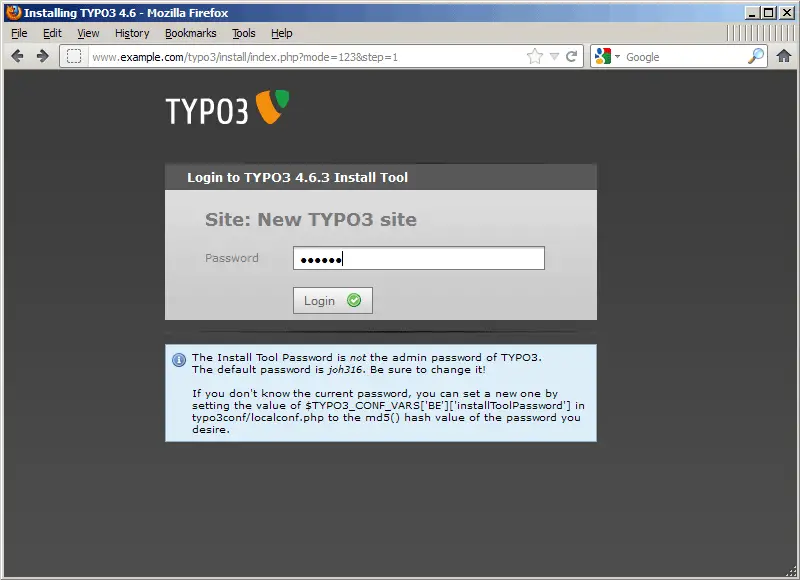
Task: Click the Firefox icon in title bar
Action: click(14, 12)
